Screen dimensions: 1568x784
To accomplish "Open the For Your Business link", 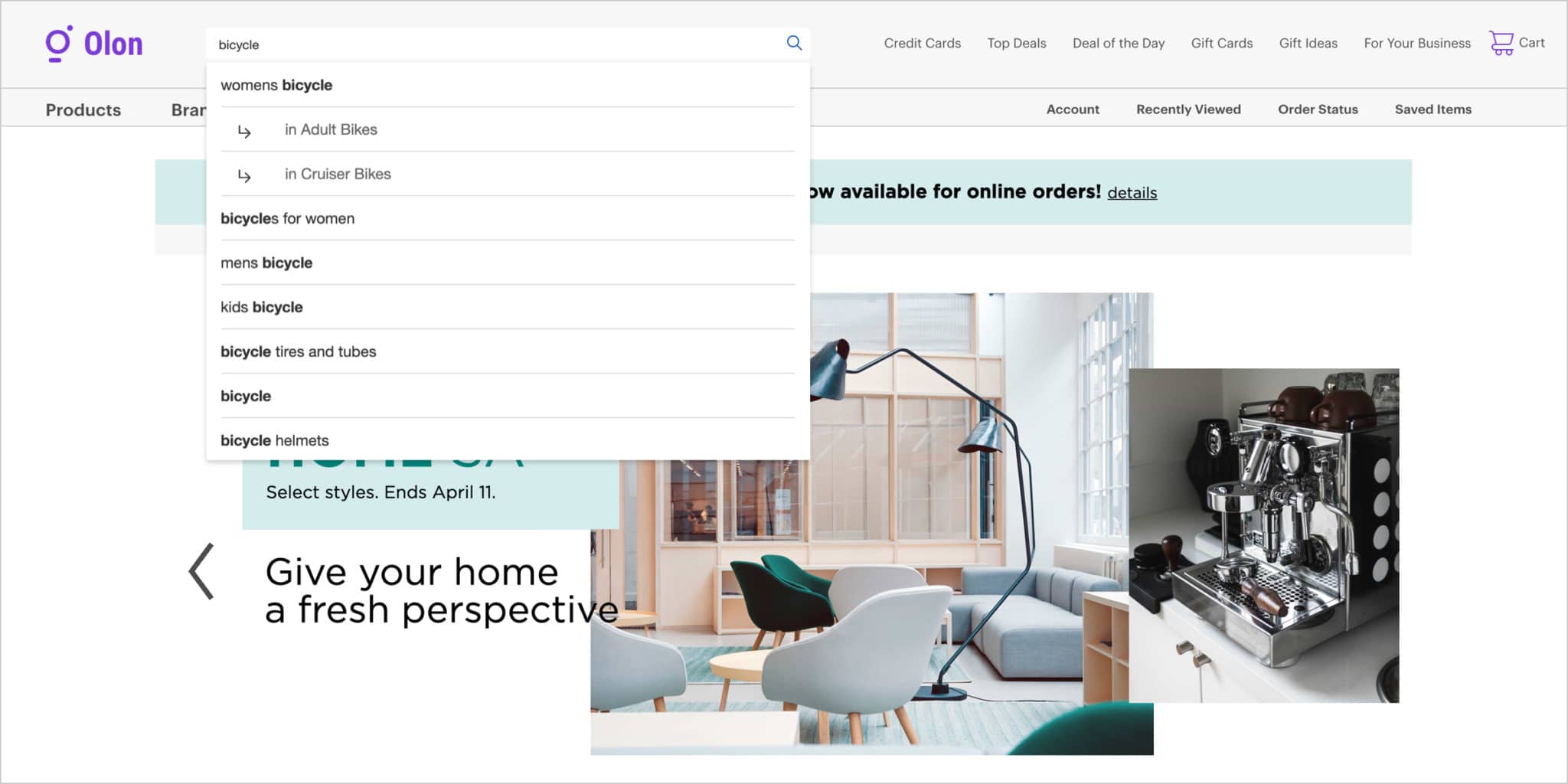I will [1416, 44].
